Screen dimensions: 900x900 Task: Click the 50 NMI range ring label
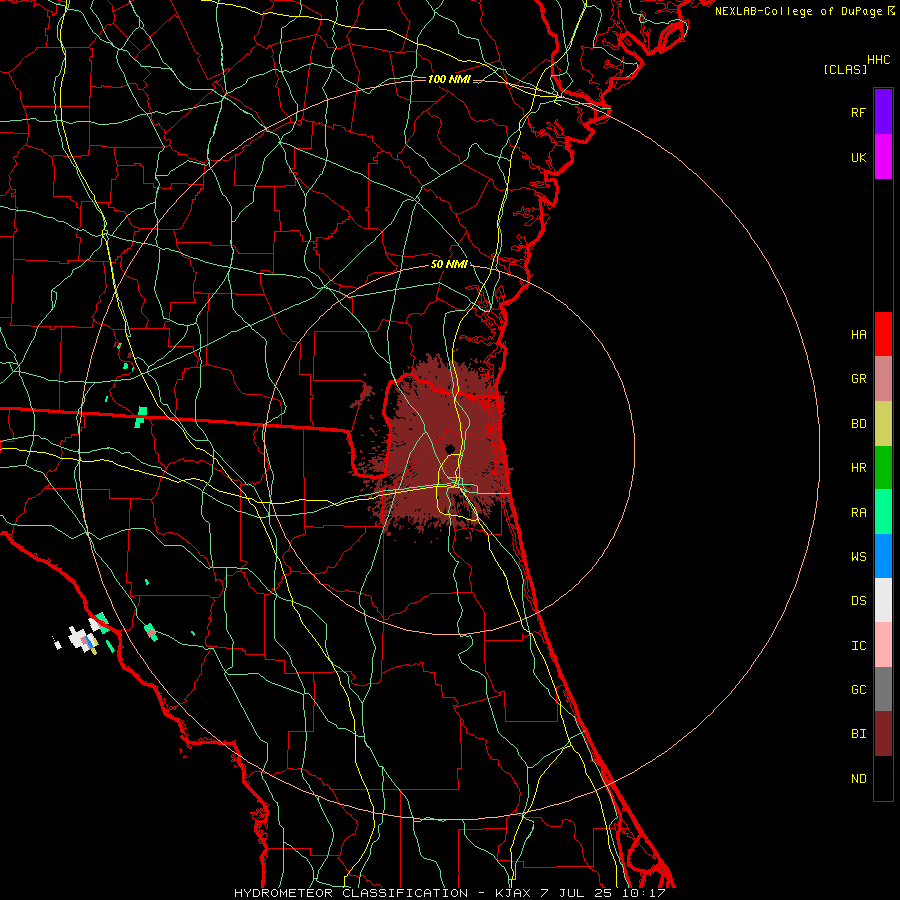click(x=449, y=264)
